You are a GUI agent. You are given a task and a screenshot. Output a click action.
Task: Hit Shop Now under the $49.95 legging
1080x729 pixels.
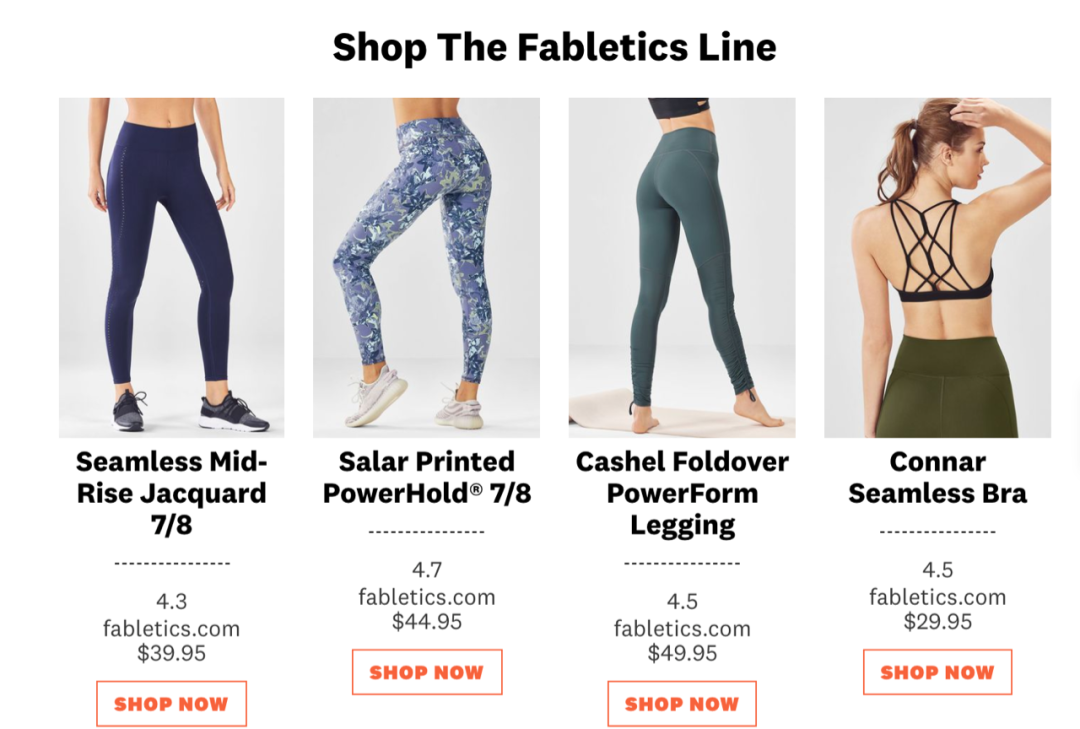click(x=682, y=704)
